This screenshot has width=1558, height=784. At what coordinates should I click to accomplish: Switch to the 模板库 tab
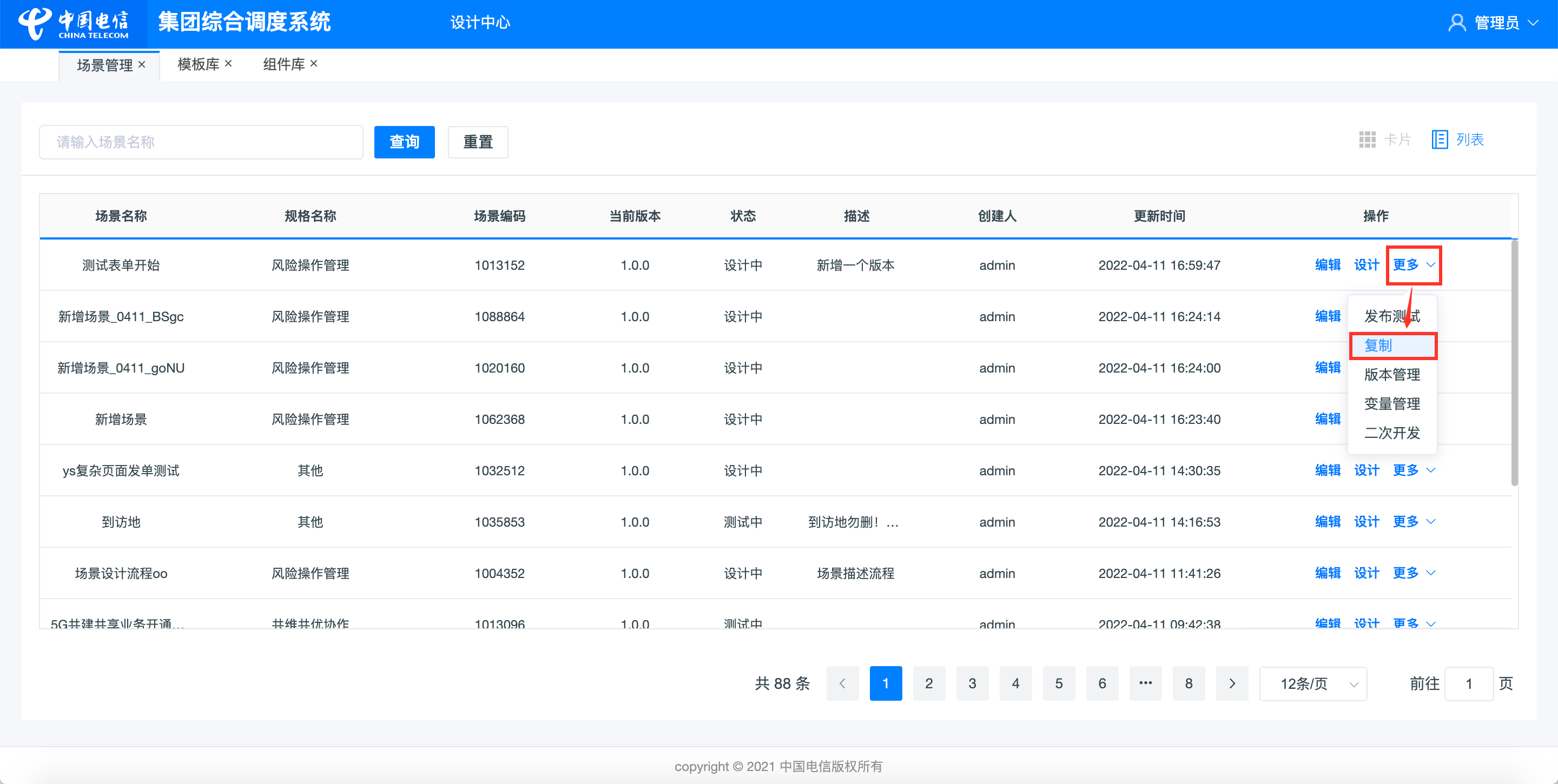[x=199, y=64]
